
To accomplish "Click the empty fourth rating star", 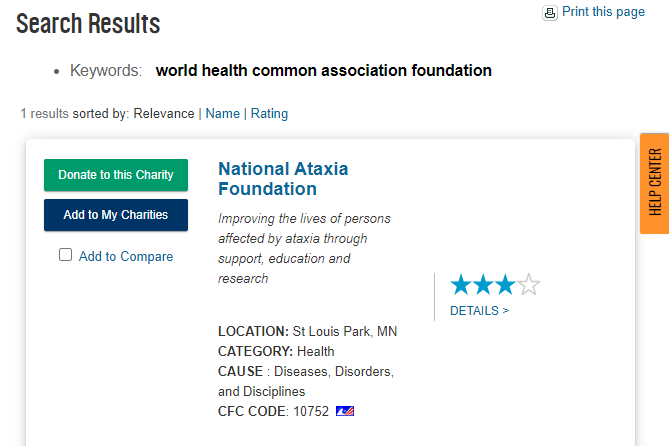I will (529, 285).
